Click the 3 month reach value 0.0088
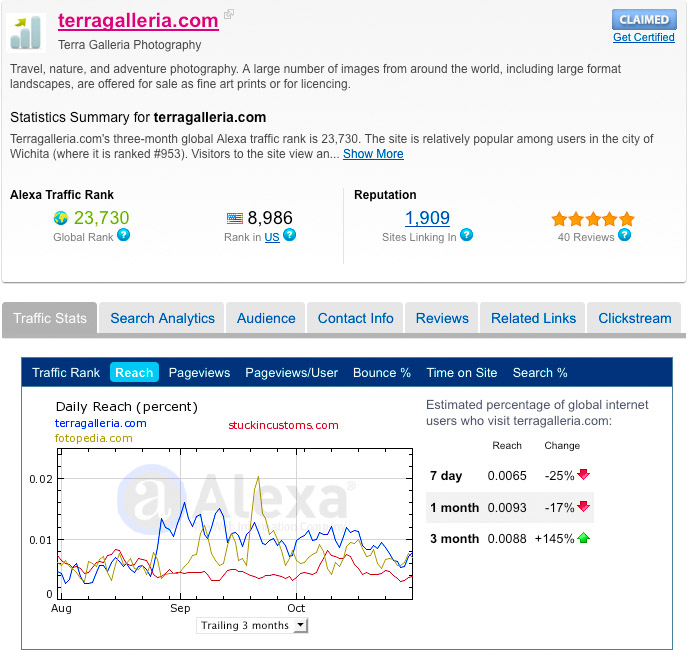Viewport: 689px width, 650px height. tap(507, 539)
